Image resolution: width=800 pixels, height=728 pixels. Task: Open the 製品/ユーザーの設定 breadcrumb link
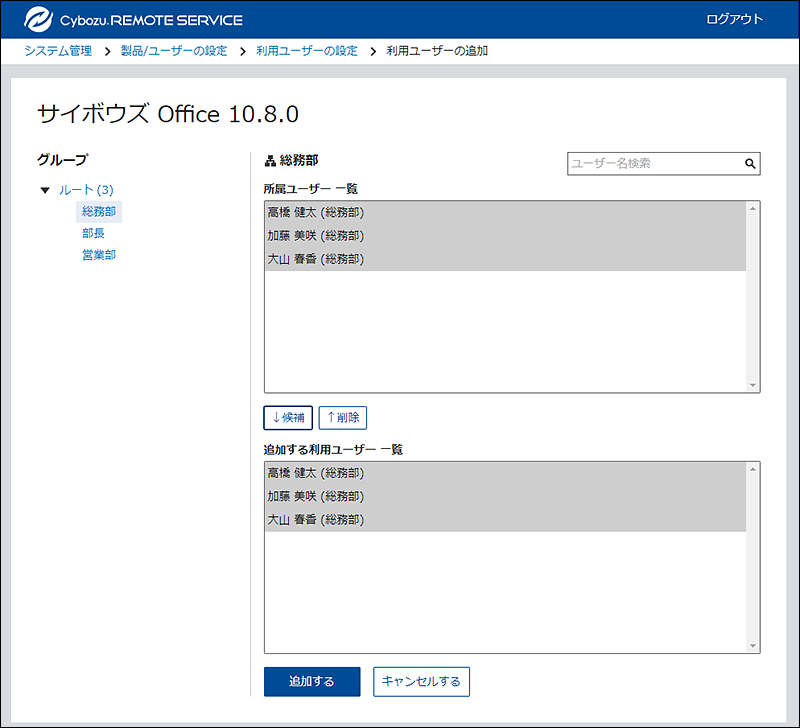(x=174, y=51)
